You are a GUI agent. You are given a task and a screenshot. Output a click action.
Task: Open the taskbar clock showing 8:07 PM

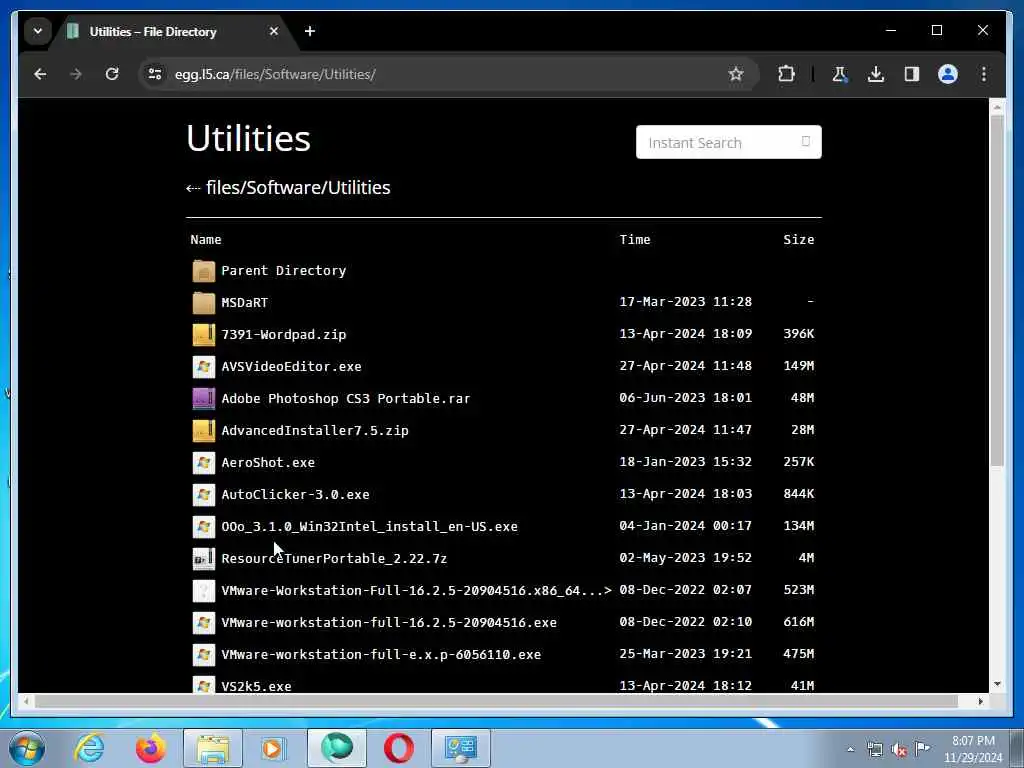pyautogui.click(x=973, y=749)
